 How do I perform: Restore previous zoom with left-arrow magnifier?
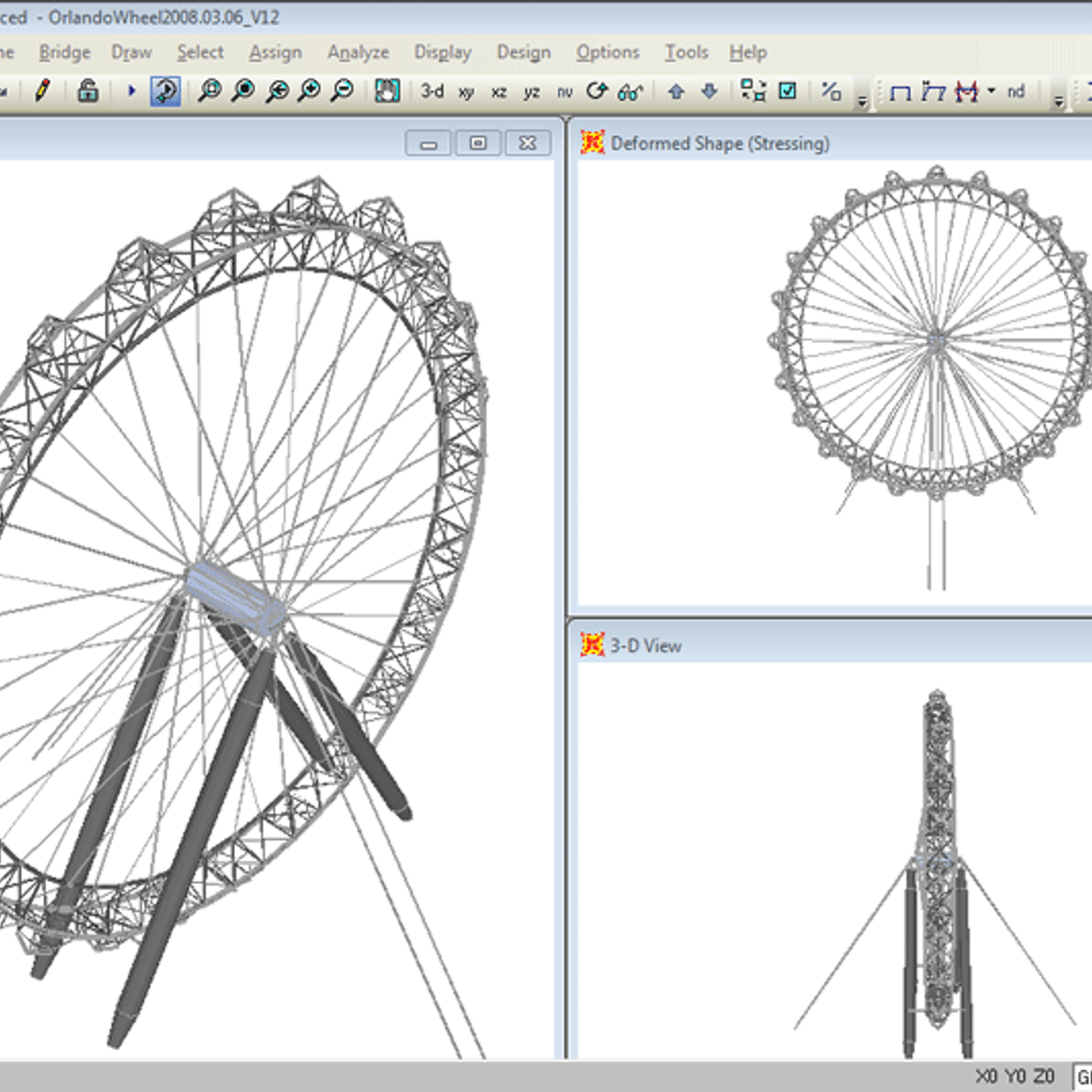pyautogui.click(x=277, y=90)
